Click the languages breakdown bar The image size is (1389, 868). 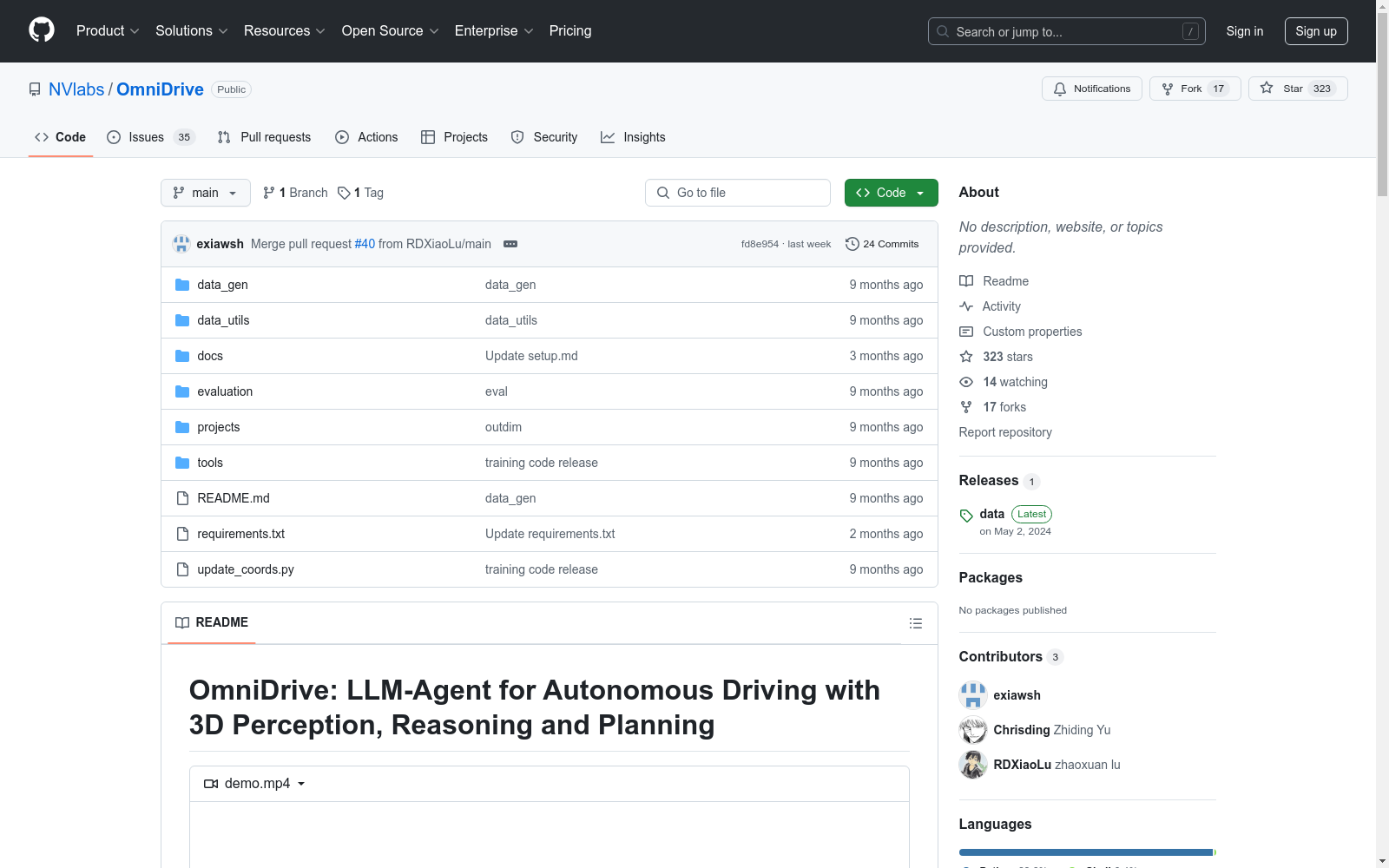tap(1088, 852)
